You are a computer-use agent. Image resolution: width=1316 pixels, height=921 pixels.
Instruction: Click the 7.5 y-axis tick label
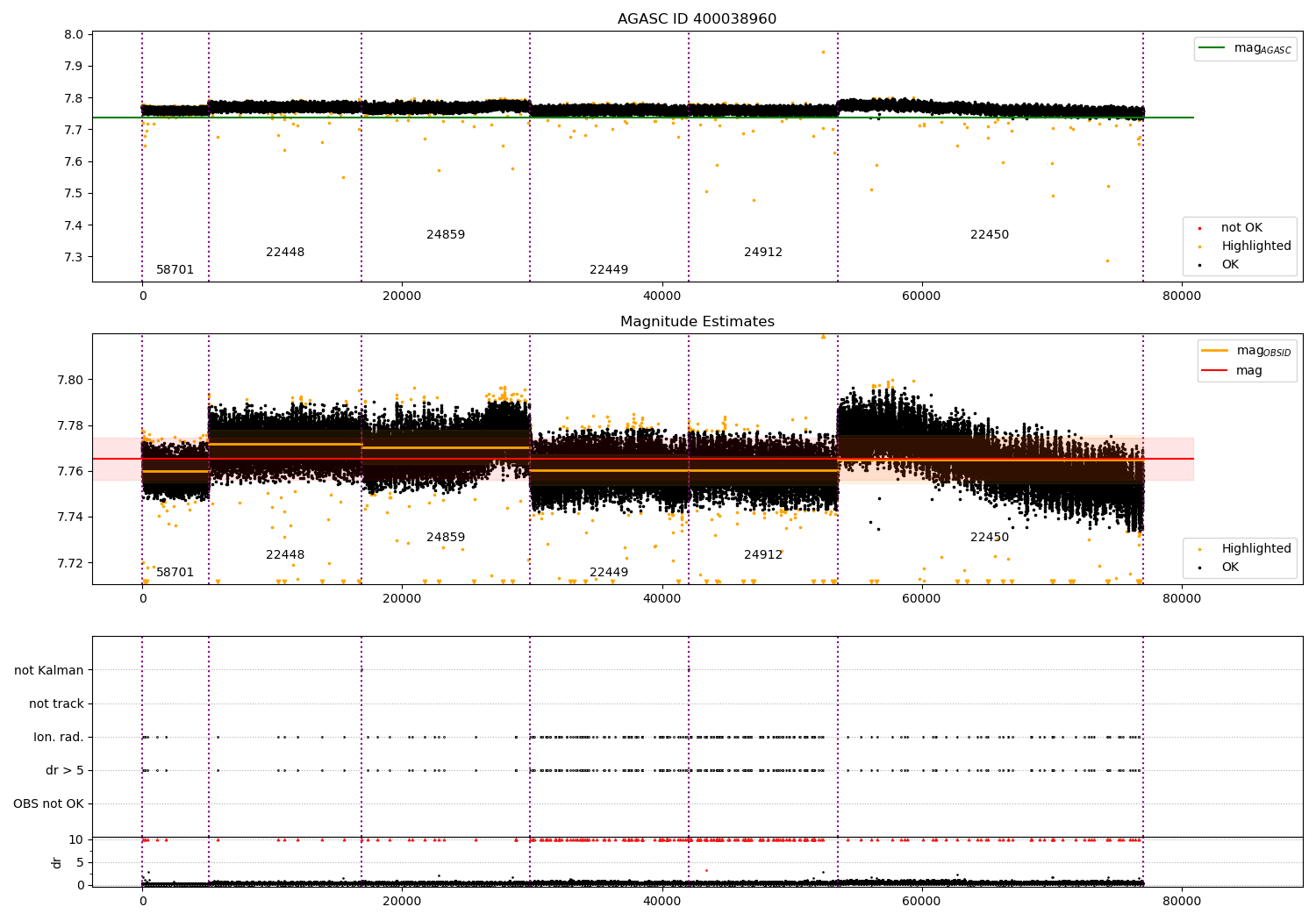(x=74, y=193)
